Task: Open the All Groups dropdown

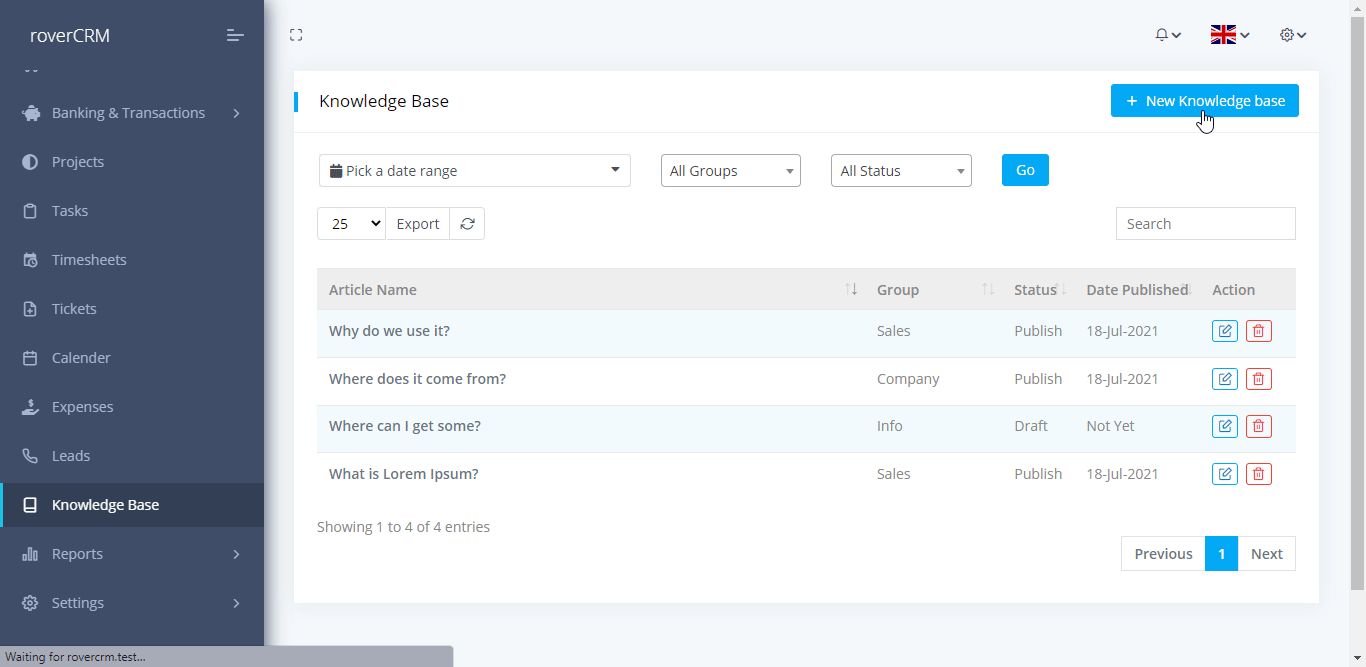Action: coord(730,171)
